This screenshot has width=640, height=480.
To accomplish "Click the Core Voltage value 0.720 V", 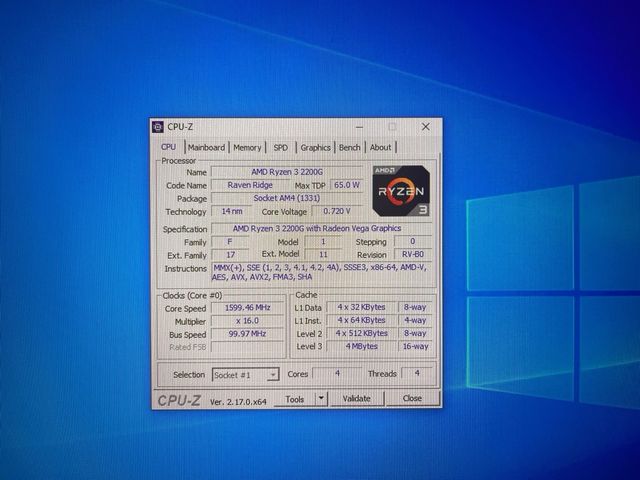I will point(337,211).
